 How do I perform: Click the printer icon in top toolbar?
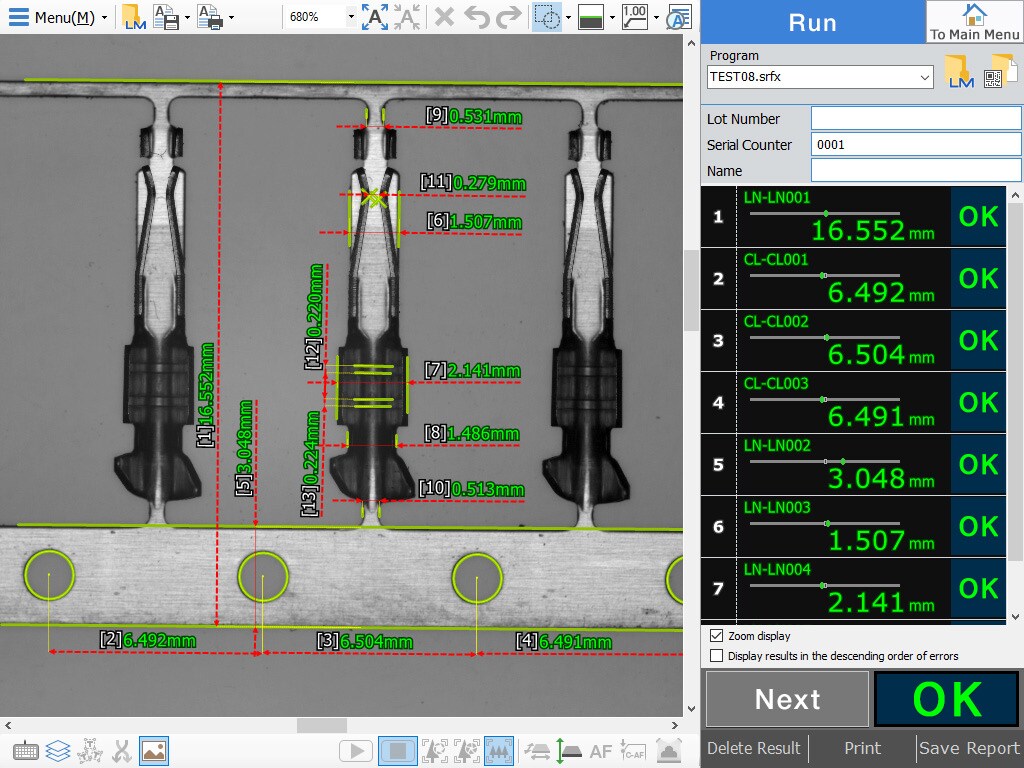[x=209, y=17]
